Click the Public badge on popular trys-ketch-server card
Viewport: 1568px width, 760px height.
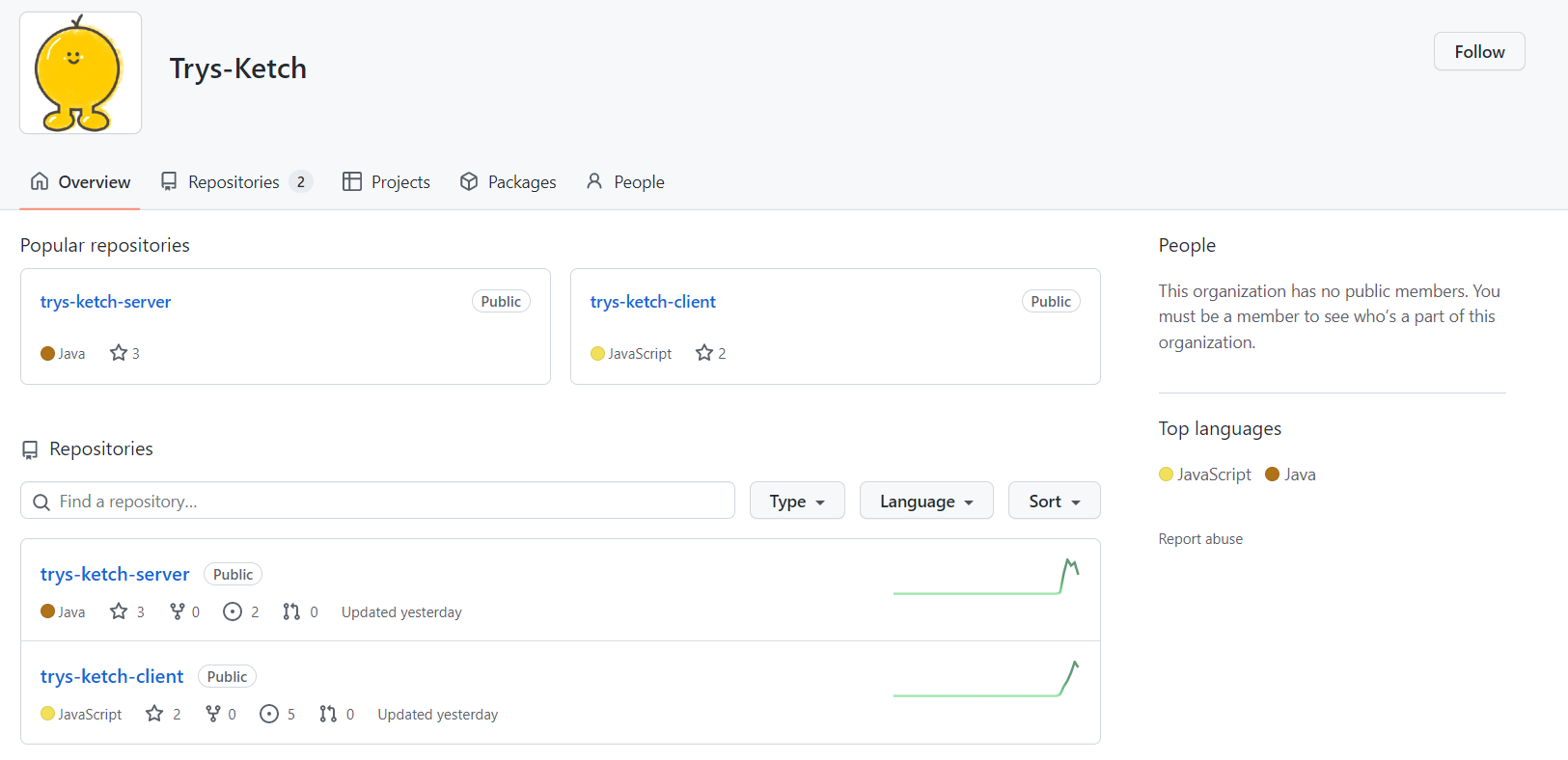pyautogui.click(x=501, y=301)
